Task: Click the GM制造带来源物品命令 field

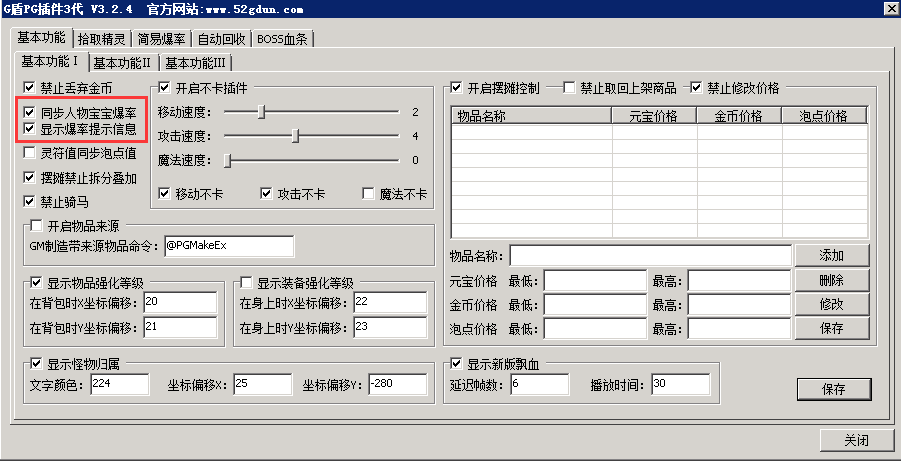Action: point(229,246)
